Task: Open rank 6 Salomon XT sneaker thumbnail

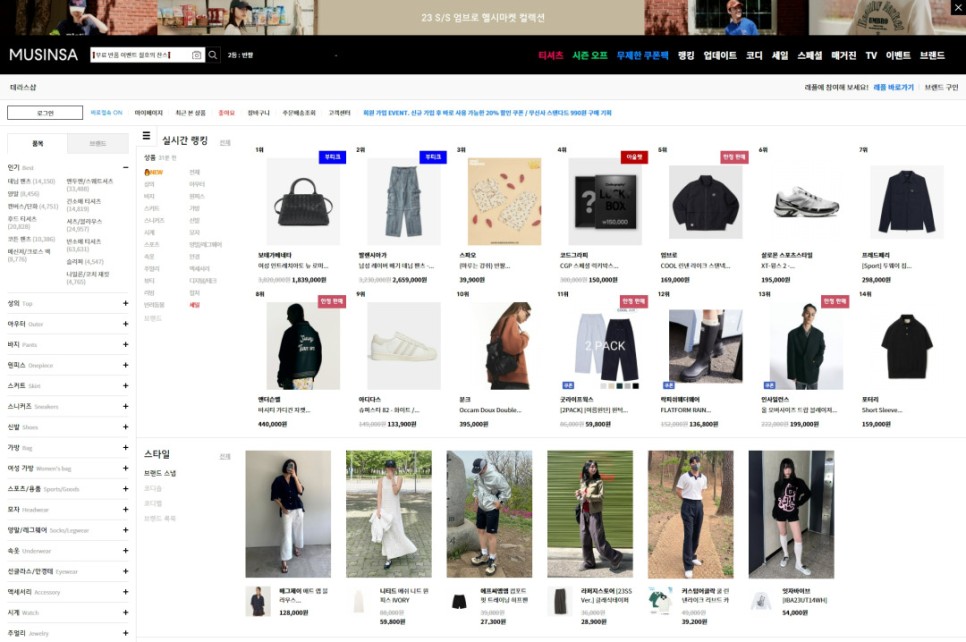Action: pos(806,201)
